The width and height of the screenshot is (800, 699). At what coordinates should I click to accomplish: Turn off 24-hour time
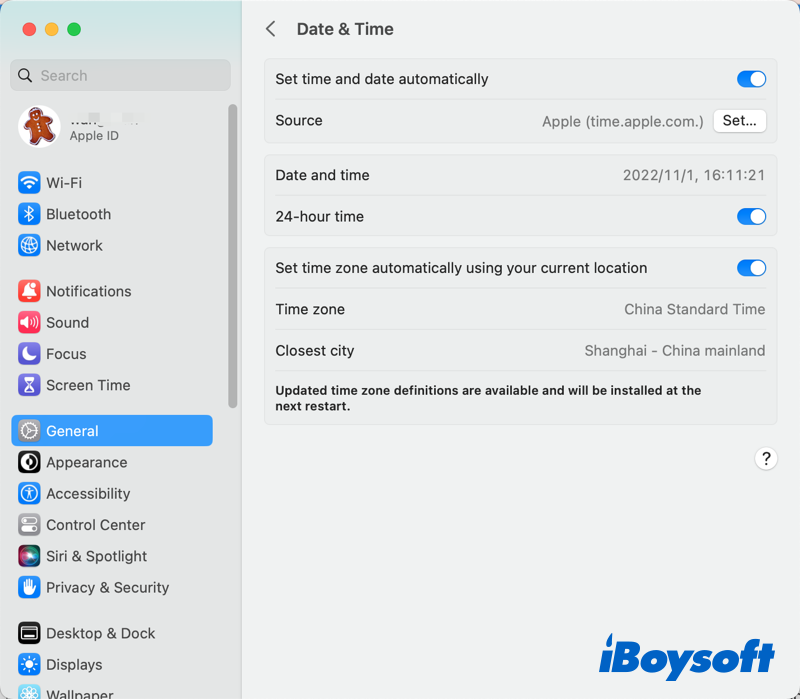(751, 216)
